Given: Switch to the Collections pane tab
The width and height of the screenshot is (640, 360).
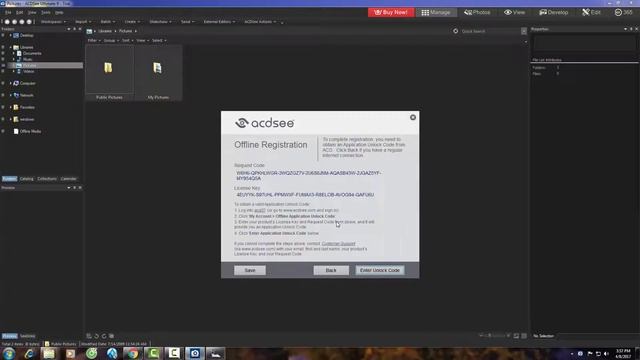Looking at the screenshot, I should [47, 179].
